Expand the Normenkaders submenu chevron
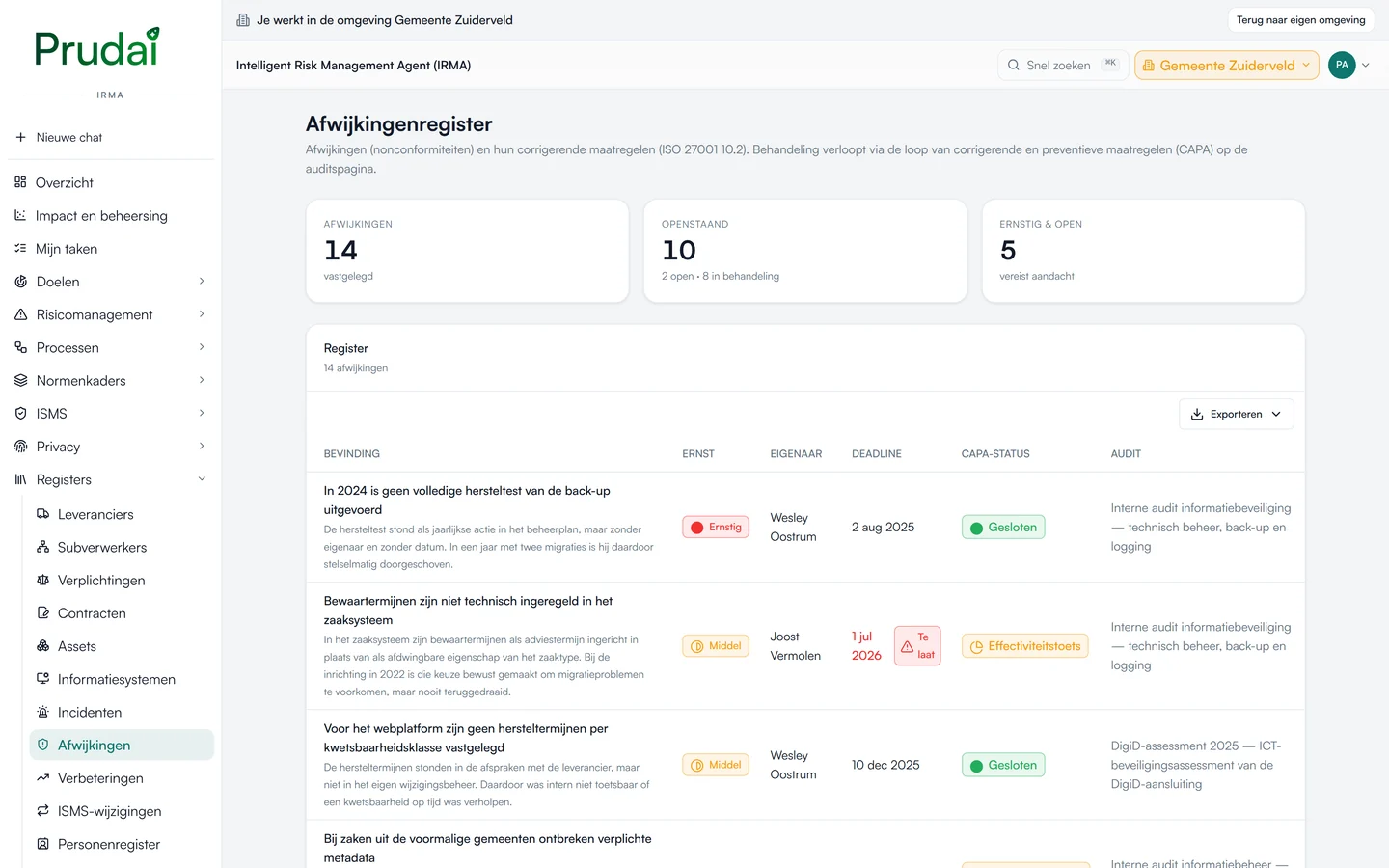 coord(202,380)
